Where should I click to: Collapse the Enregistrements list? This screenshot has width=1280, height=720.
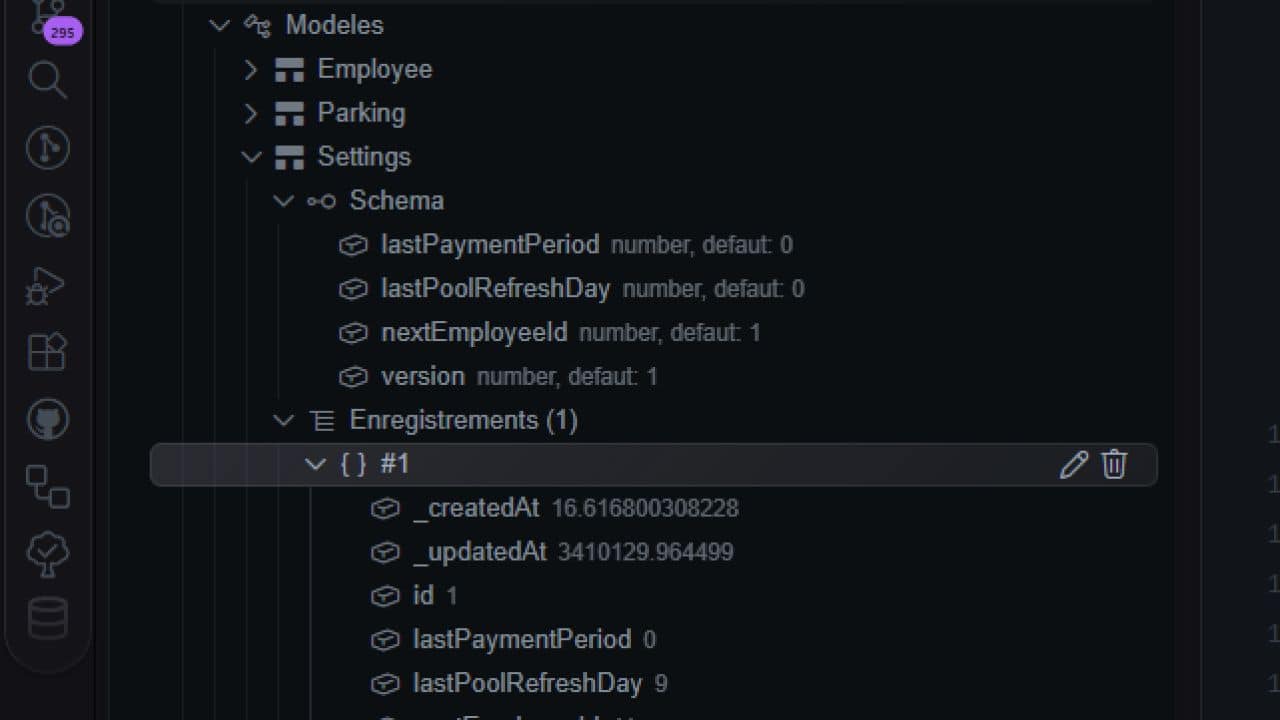[284, 420]
